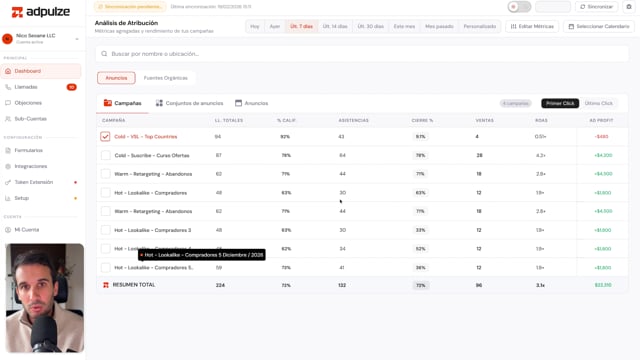This screenshot has height=360, width=640.
Task: Open Integraciones via its sidebar icon
Action: (x=8, y=166)
